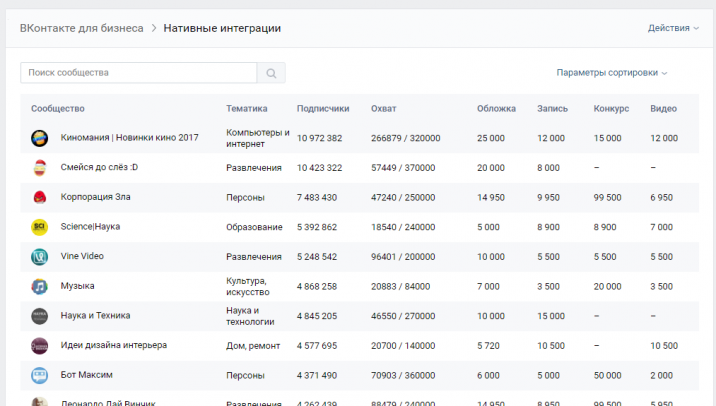
Task: Select video price 6 950
Action: point(662,198)
